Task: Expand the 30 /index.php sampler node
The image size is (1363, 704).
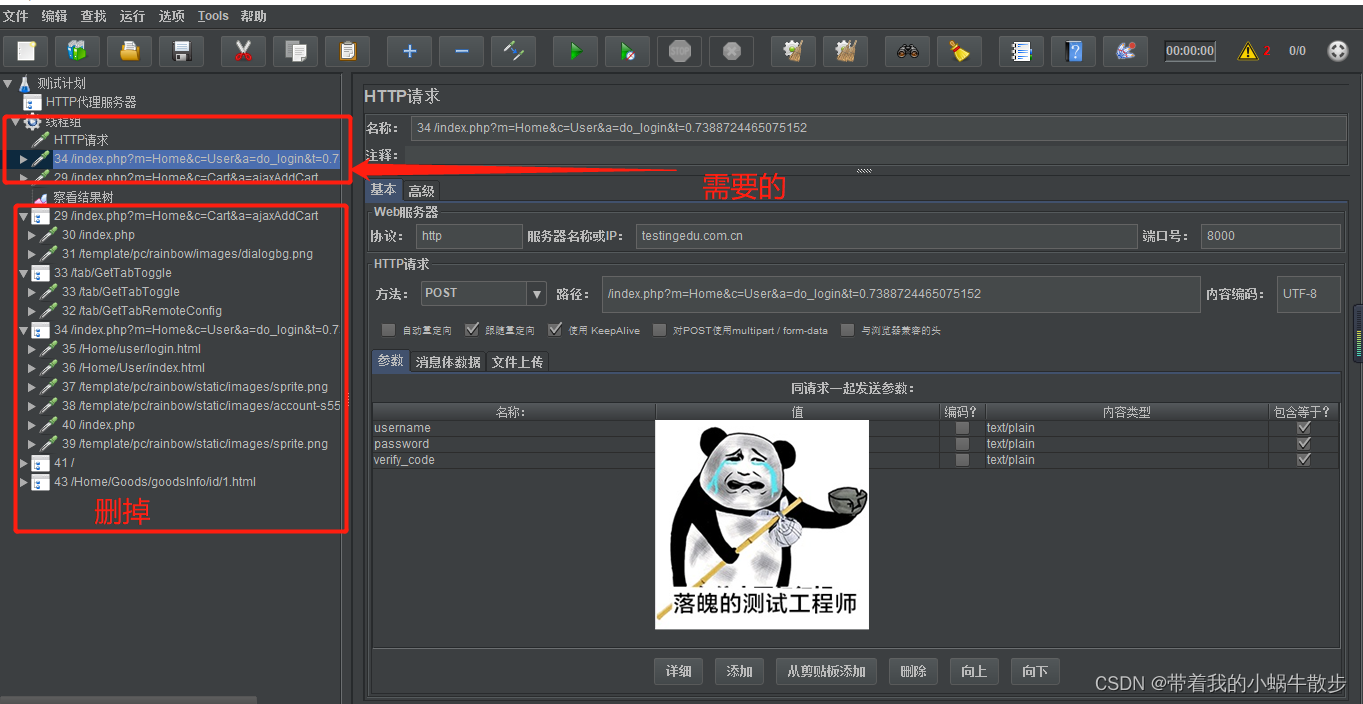Action: 32,235
